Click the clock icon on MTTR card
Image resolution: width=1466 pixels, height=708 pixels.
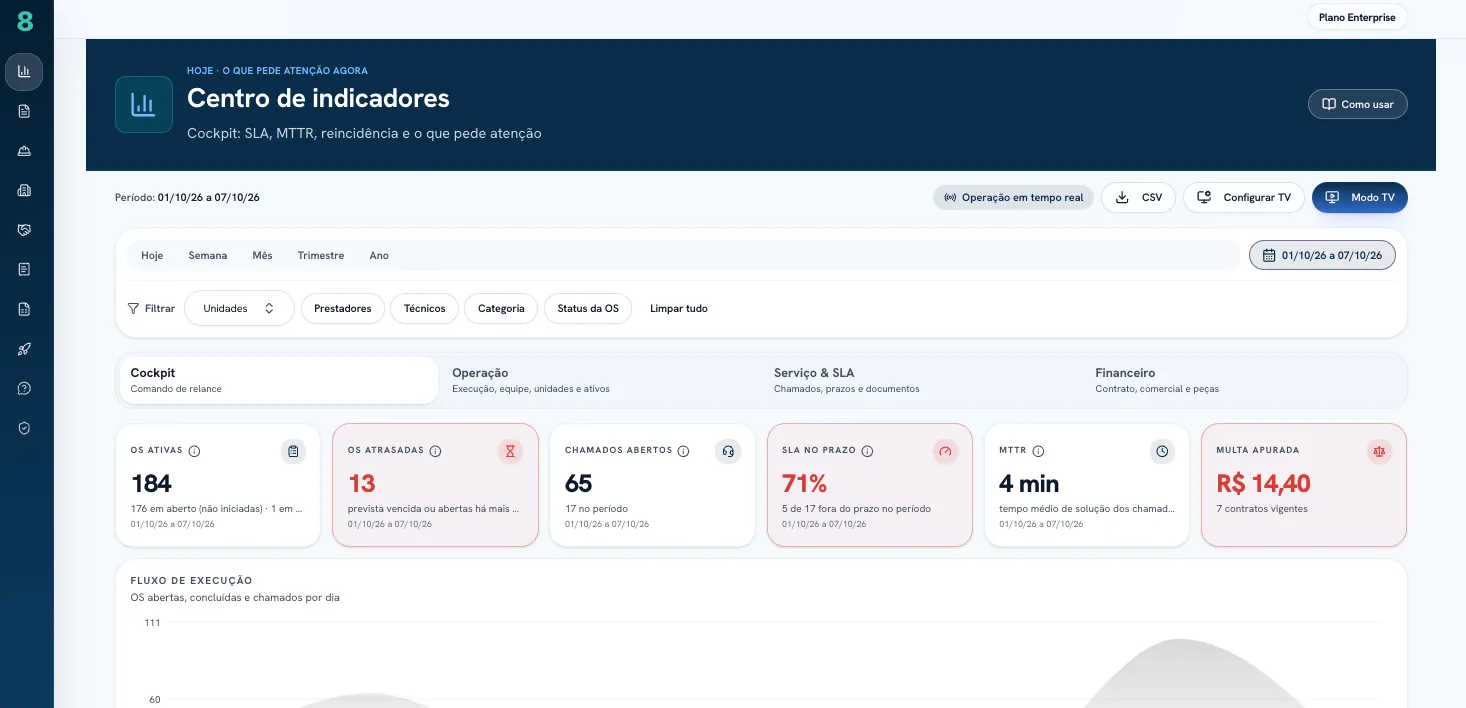pos(1162,452)
